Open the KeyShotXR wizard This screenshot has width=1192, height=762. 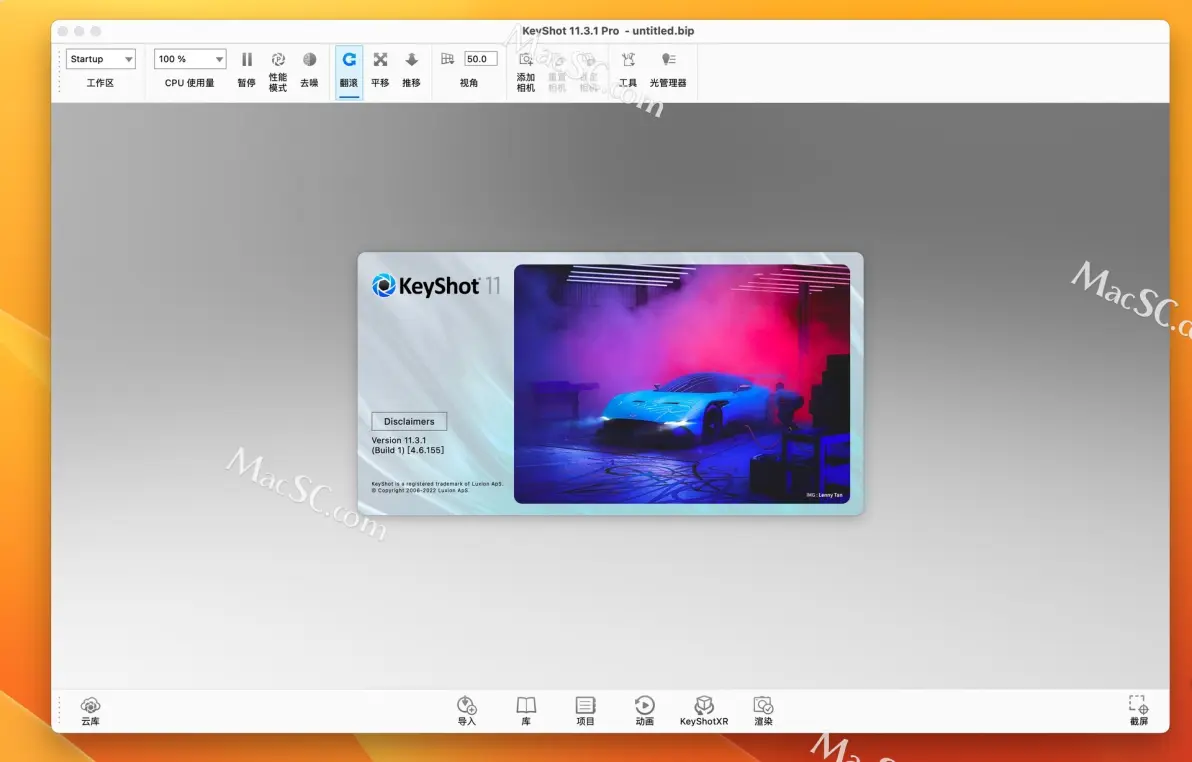point(704,711)
